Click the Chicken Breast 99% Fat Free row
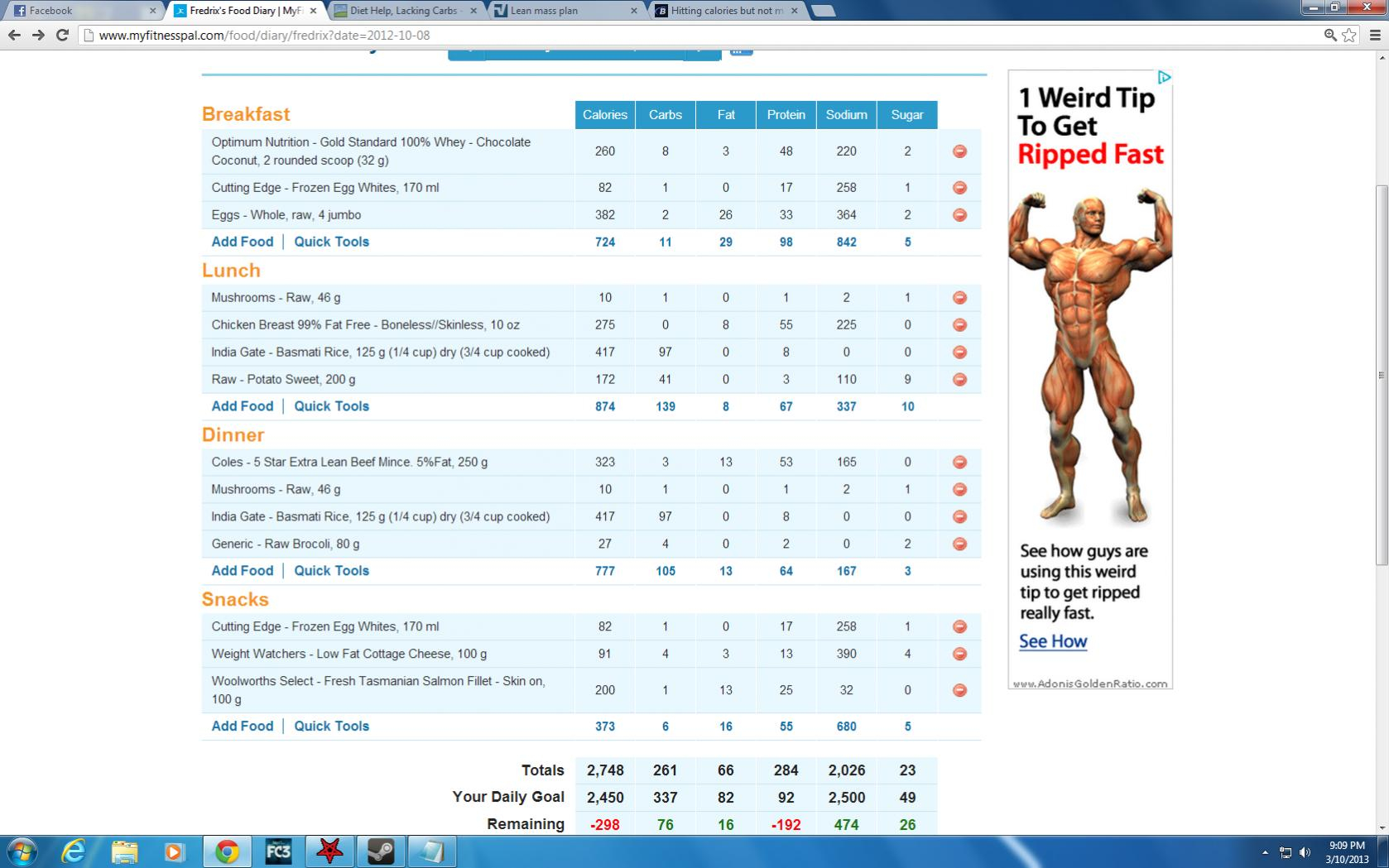 point(591,325)
